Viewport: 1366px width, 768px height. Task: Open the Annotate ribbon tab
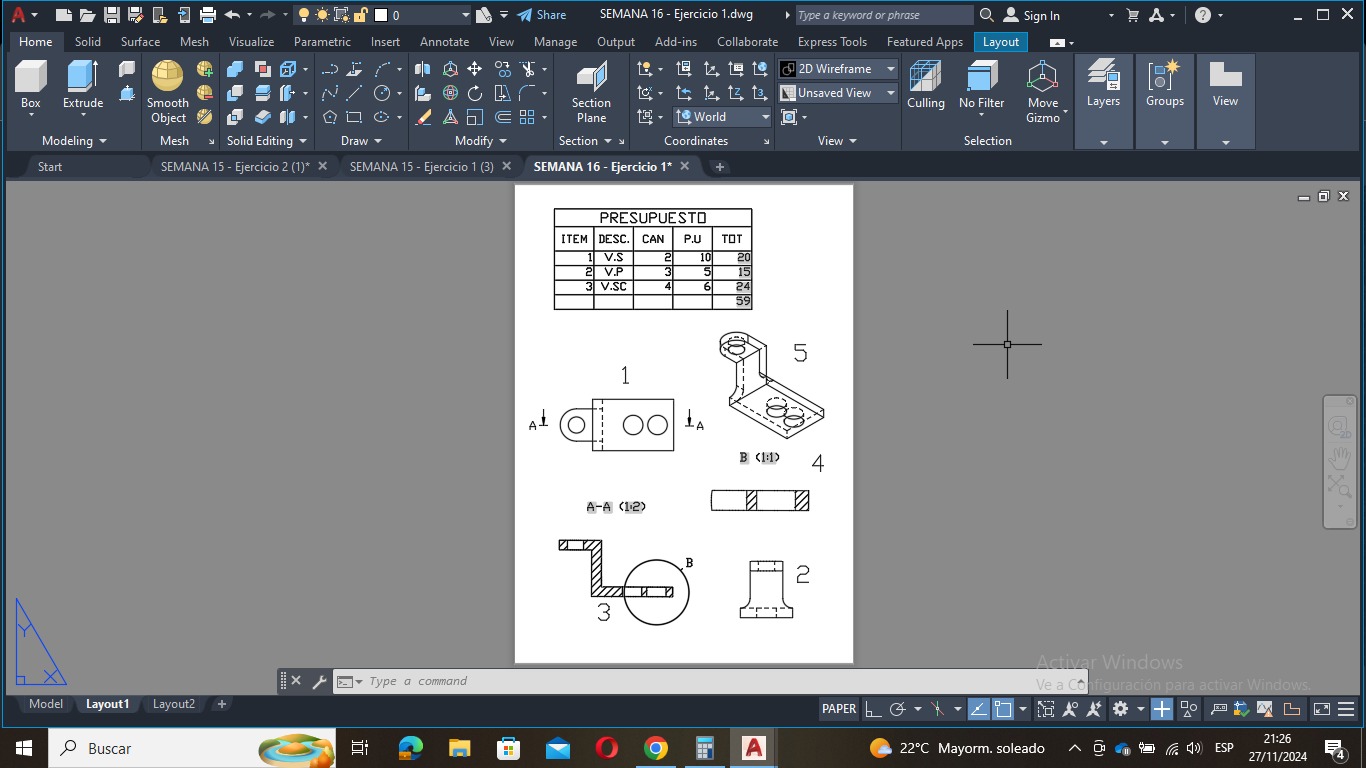[x=444, y=42]
